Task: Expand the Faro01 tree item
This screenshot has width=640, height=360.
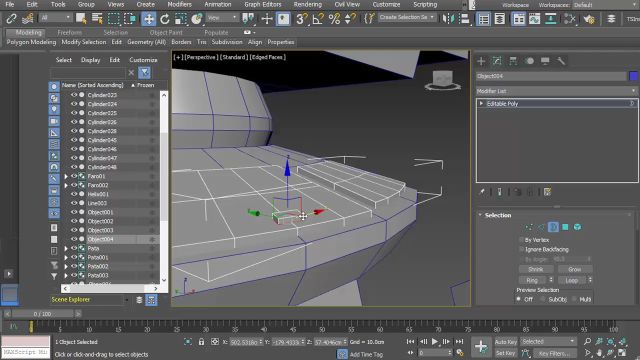Action: pos(66,176)
